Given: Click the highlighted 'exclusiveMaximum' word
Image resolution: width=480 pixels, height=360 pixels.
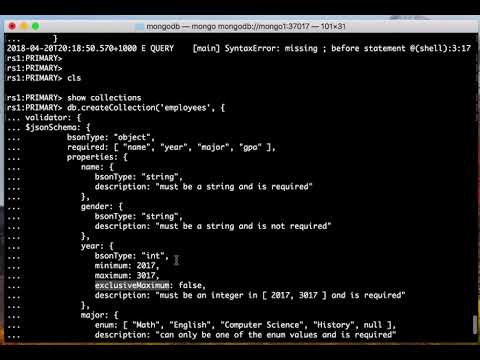Looking at the screenshot, I should point(132,285).
